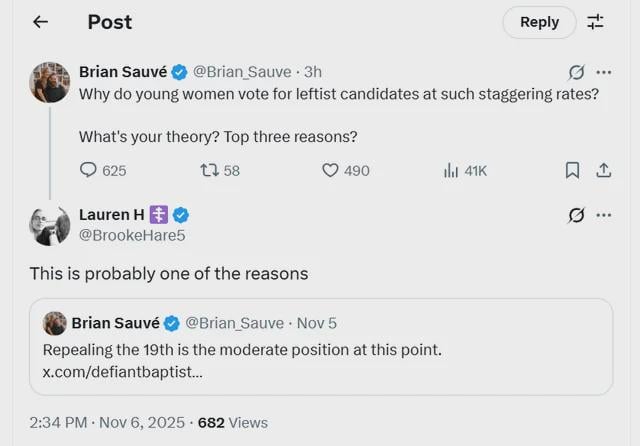Viewport: 640px width, 446px height.
Task: Open Brian Sauvé's profile name link
Action: coord(123,72)
